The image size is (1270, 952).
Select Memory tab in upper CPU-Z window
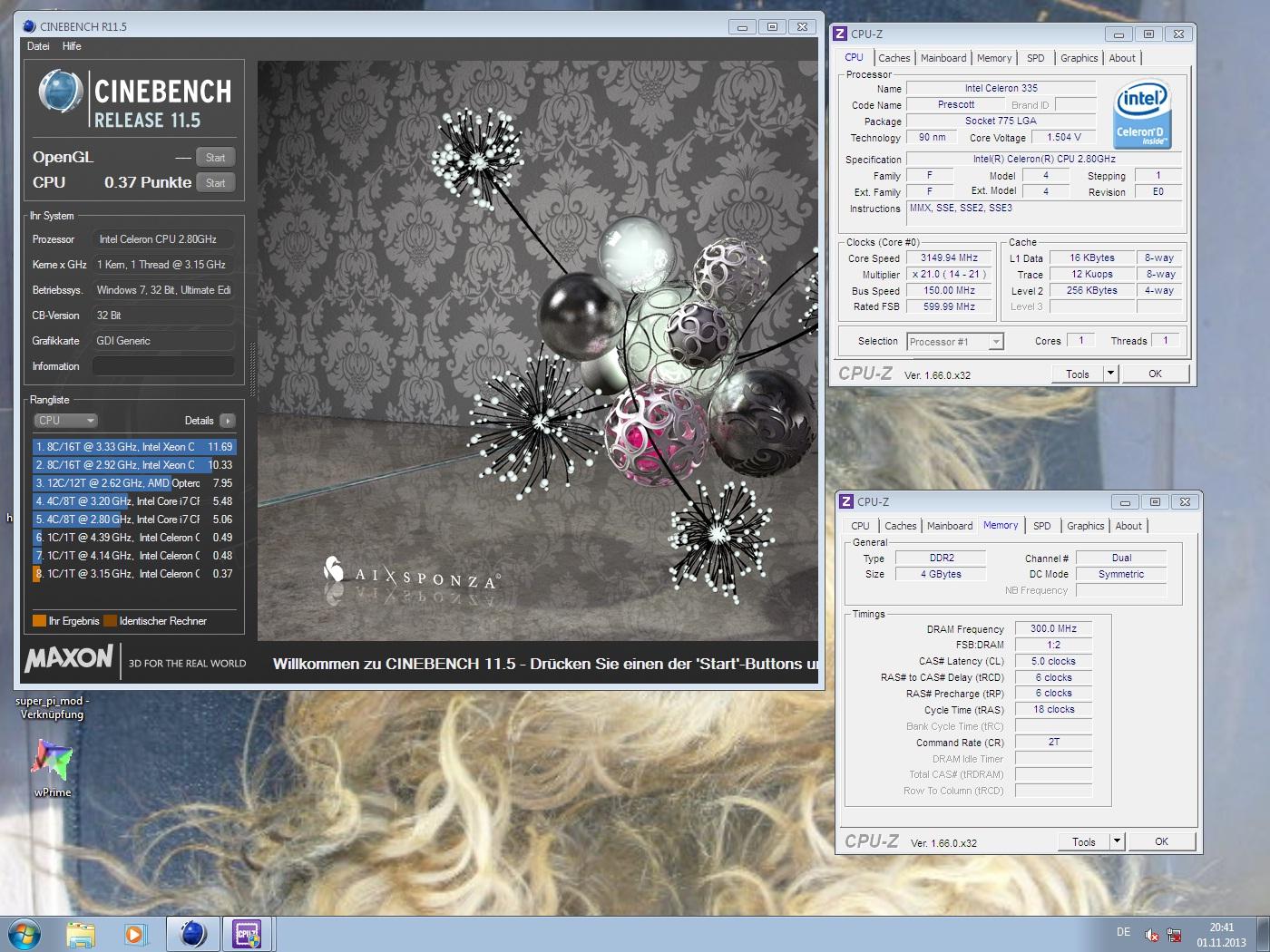pyautogui.click(x=994, y=58)
